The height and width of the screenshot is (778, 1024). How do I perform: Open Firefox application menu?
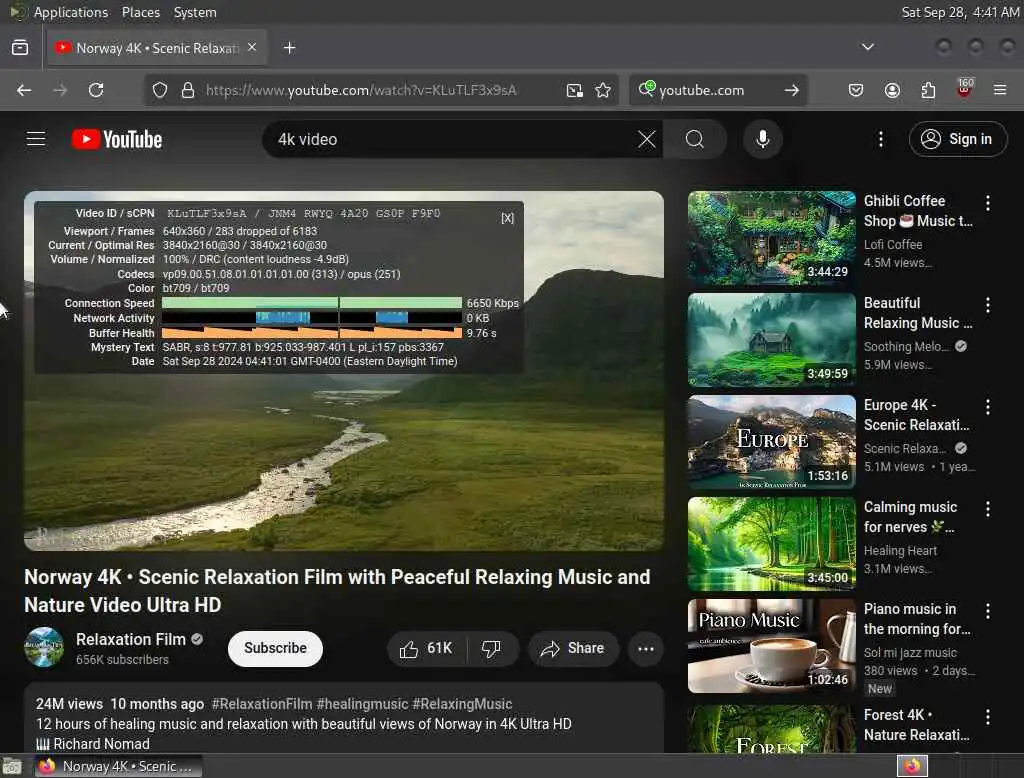1000,90
